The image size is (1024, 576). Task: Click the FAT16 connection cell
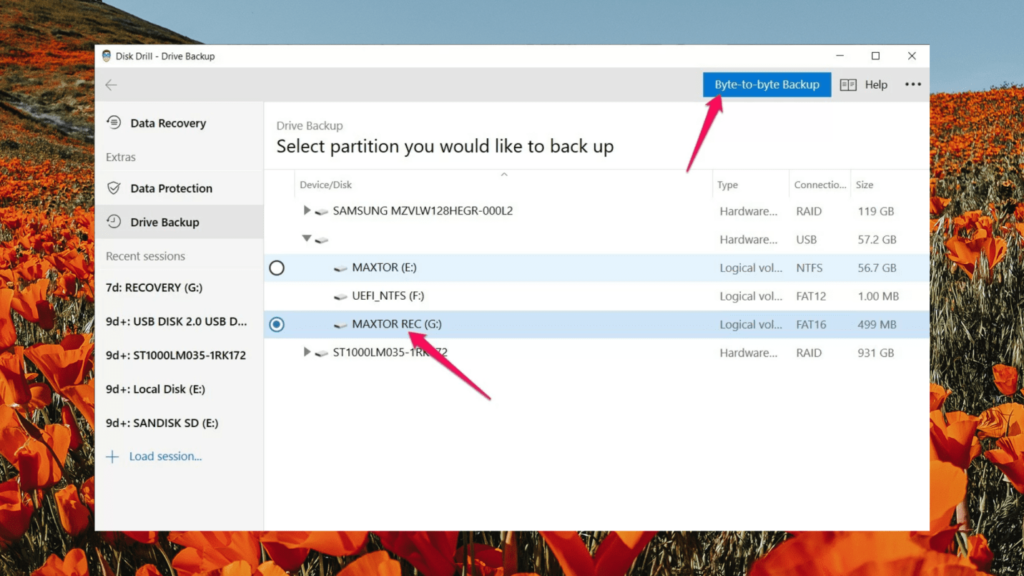[811, 325]
